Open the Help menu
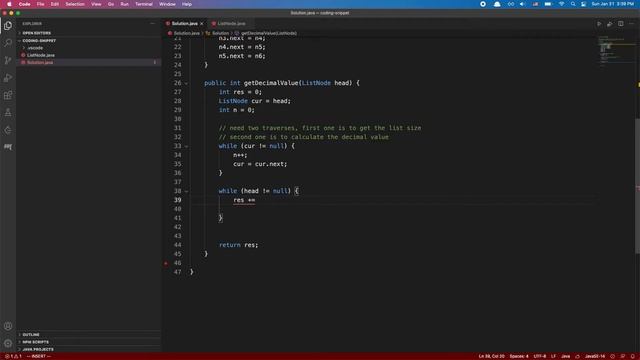The image size is (640, 360). 187,4
